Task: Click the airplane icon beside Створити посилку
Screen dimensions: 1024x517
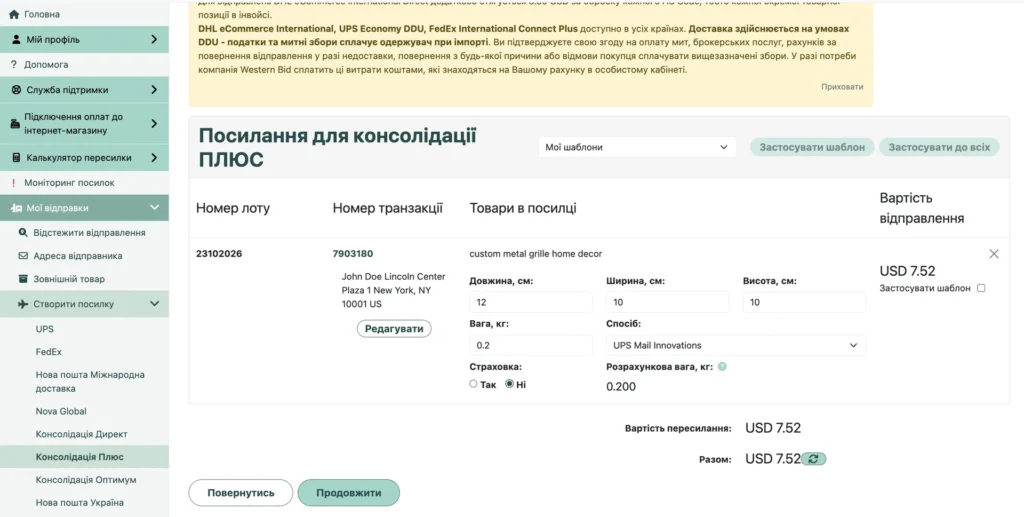Action: coord(24,304)
